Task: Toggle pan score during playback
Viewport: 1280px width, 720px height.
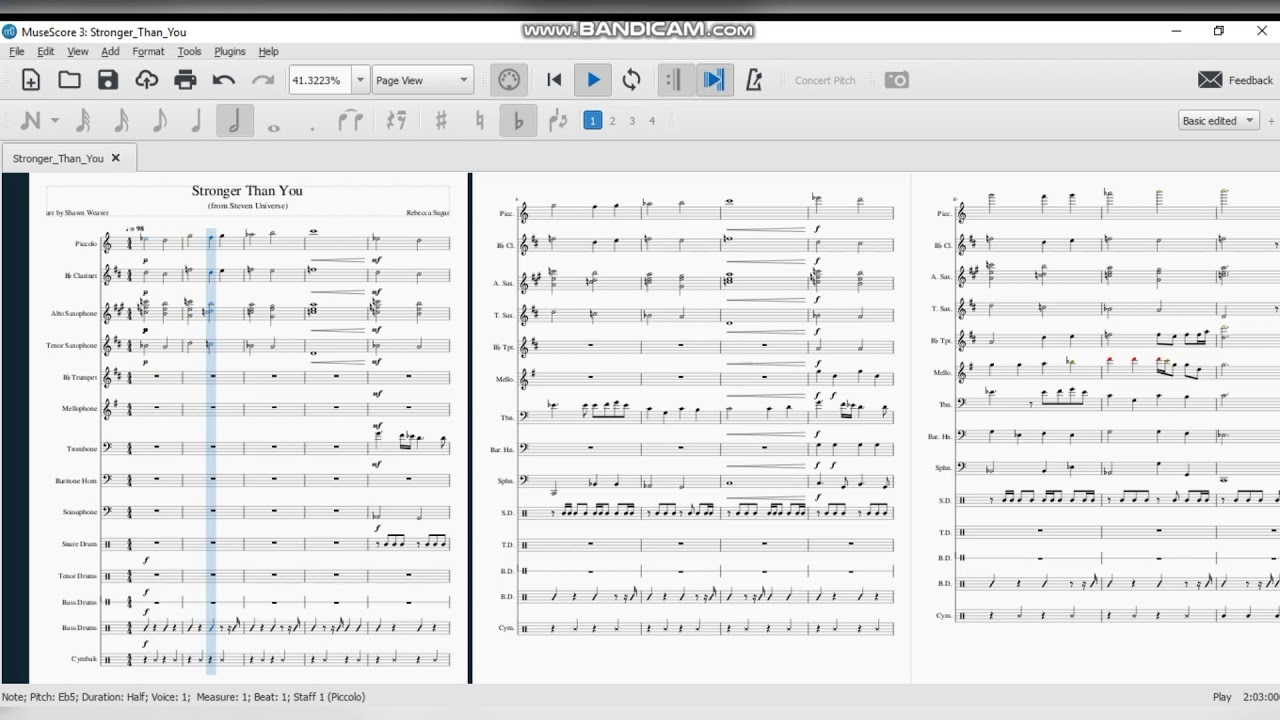Action: 714,80
